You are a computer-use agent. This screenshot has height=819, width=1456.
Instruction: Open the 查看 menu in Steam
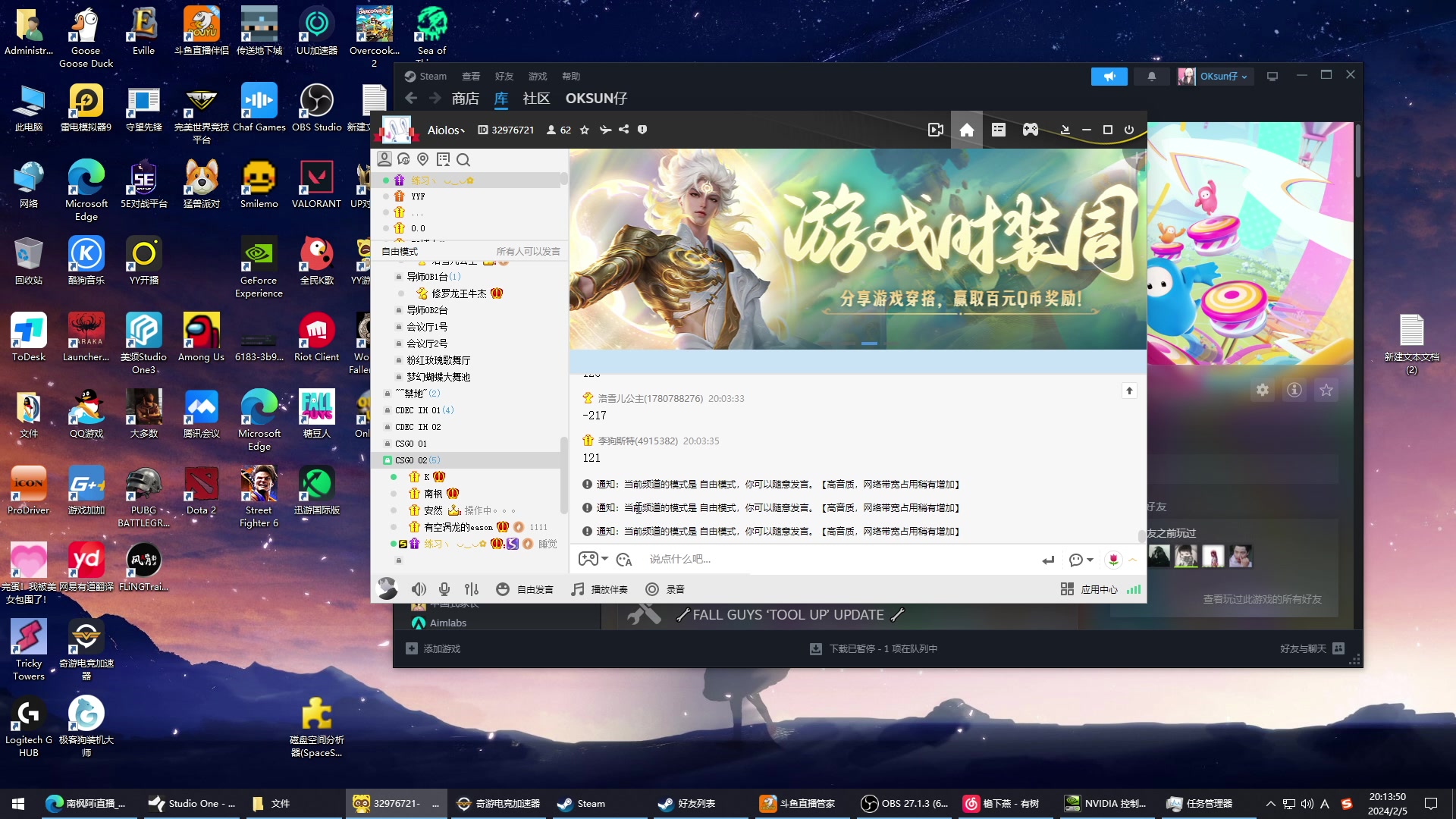(x=471, y=77)
